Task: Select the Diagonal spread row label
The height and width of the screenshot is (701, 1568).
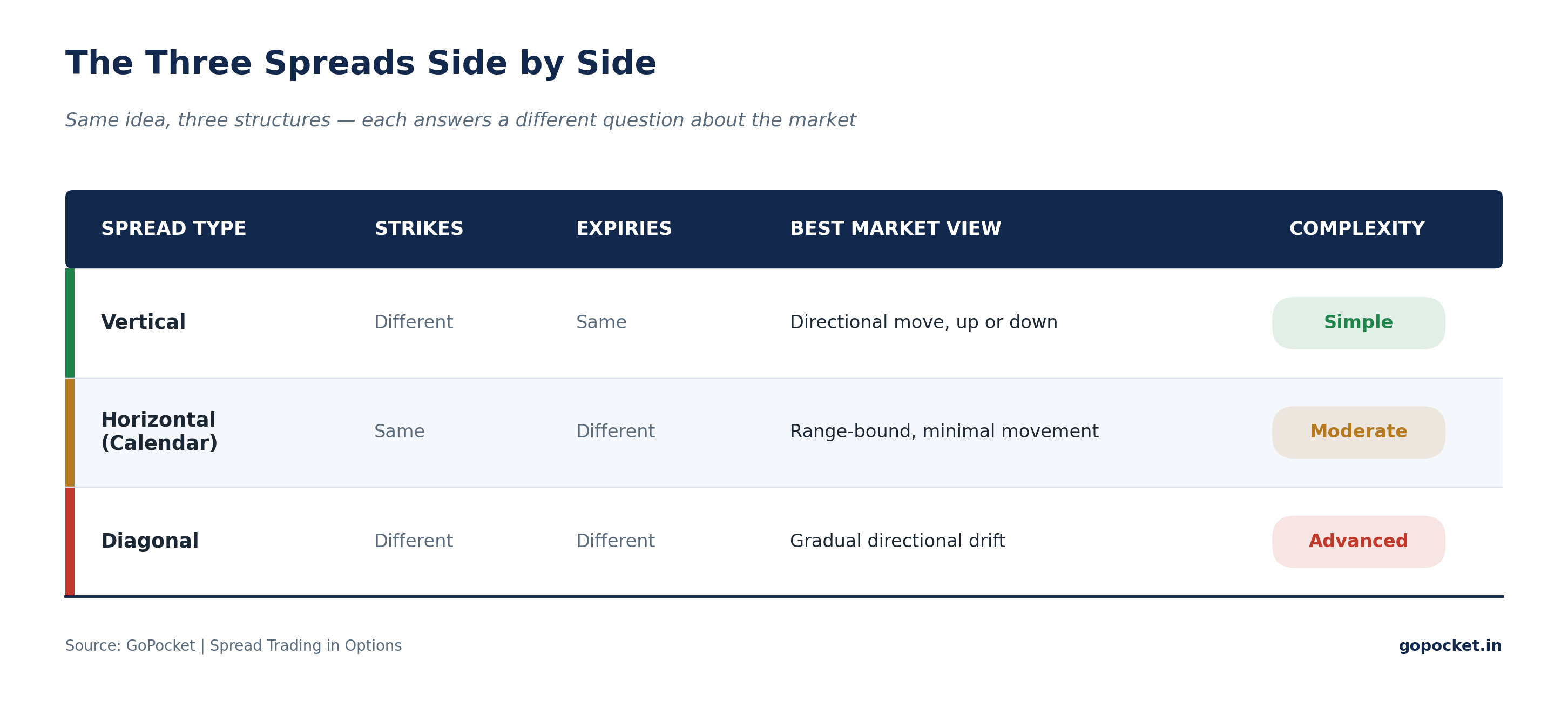Action: [x=150, y=541]
